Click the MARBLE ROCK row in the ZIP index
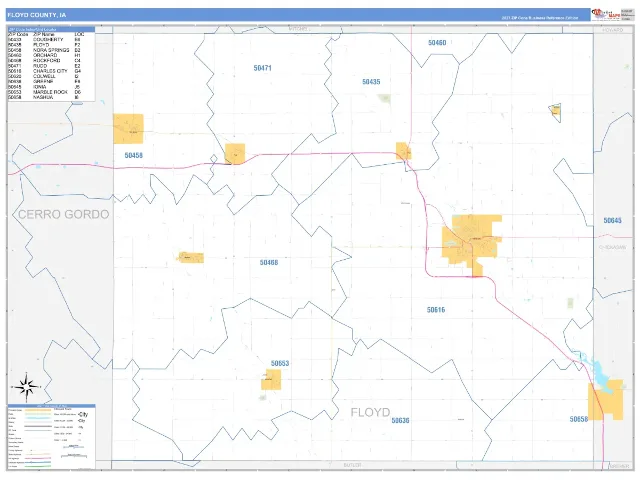This screenshot has width=640, height=480. 45,92
